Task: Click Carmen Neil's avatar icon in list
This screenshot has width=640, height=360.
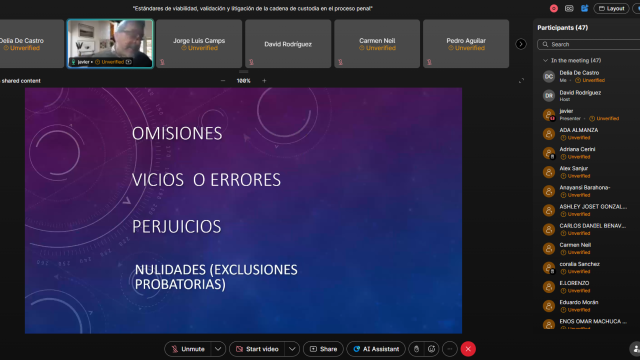Action: pos(549,249)
